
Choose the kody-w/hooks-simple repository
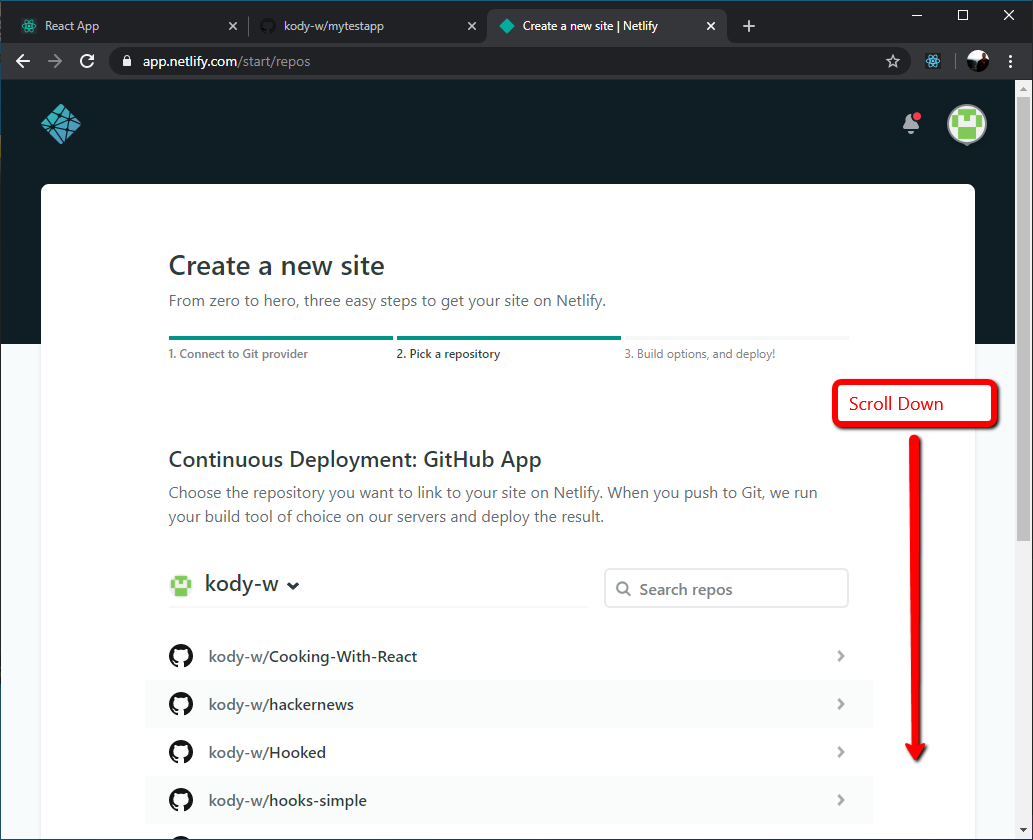(x=509, y=800)
